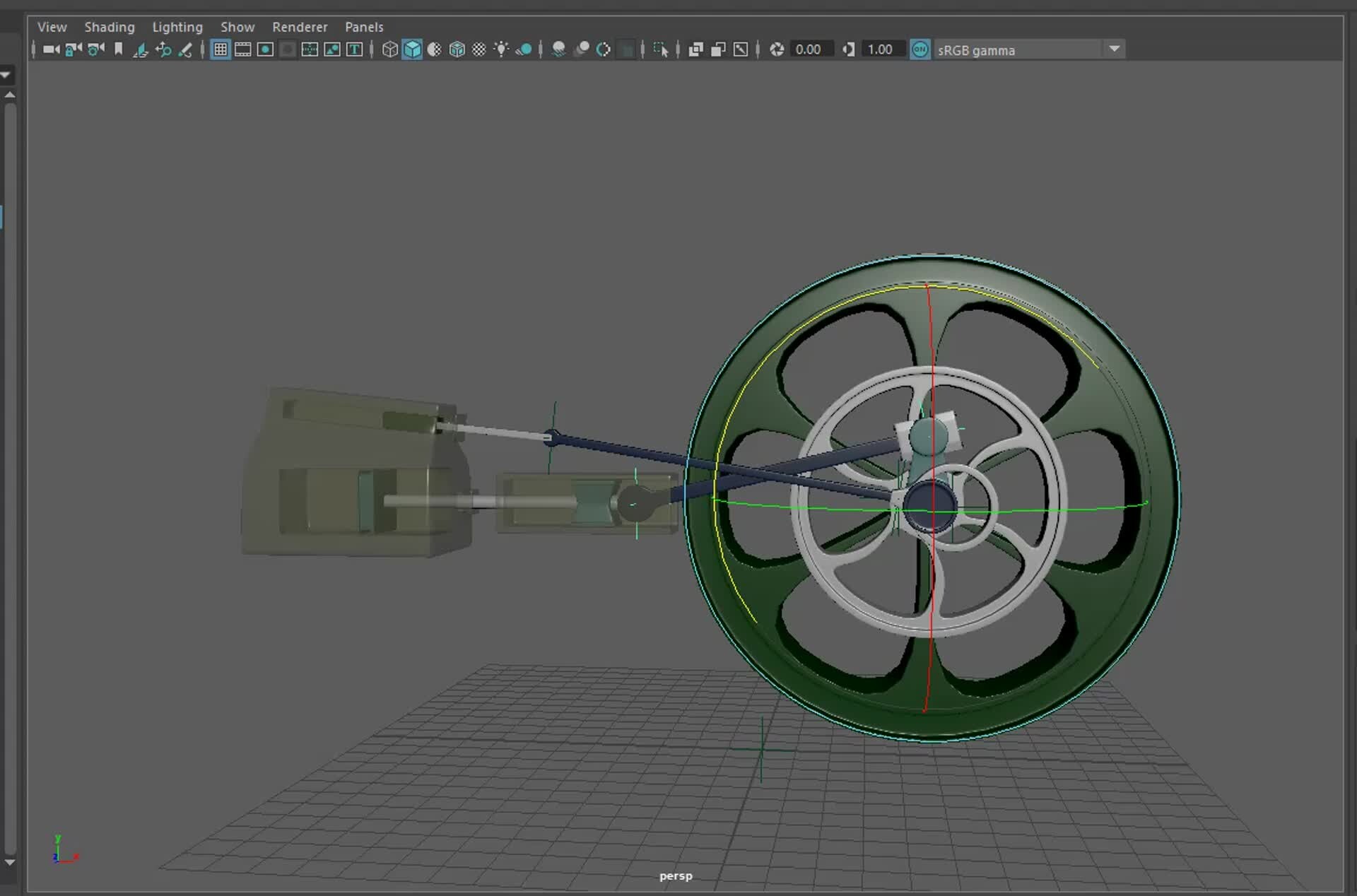The height and width of the screenshot is (896, 1357).
Task: Click the Lock Camera icon
Action: click(74, 49)
